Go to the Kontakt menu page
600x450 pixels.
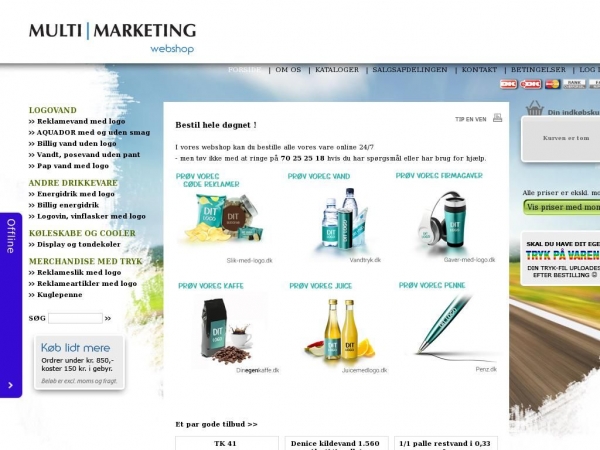[478, 70]
